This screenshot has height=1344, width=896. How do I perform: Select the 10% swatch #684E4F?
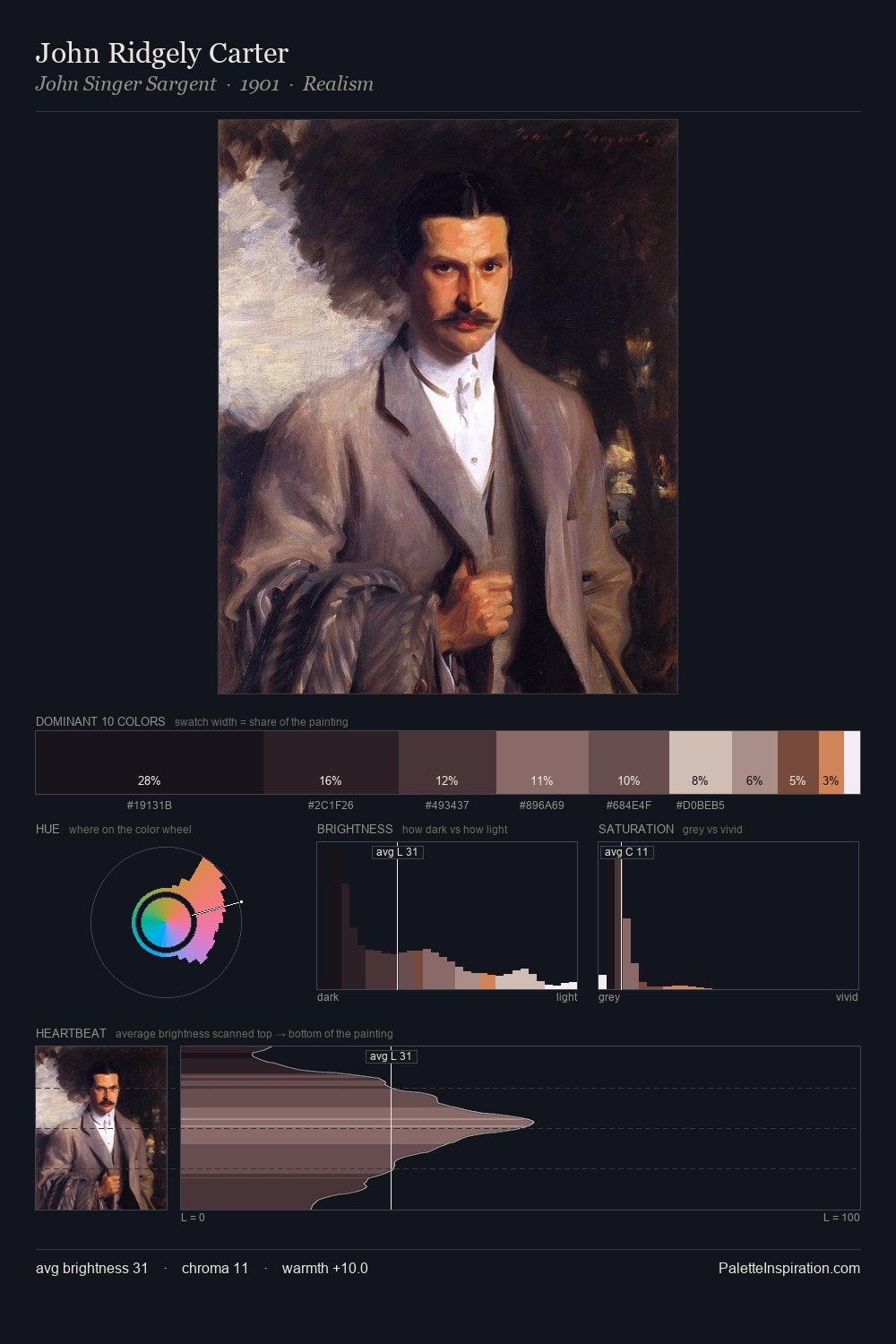tap(629, 762)
